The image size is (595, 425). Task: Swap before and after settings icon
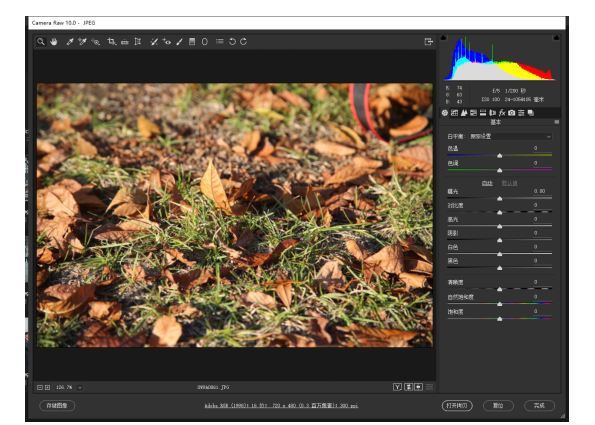[x=409, y=387]
